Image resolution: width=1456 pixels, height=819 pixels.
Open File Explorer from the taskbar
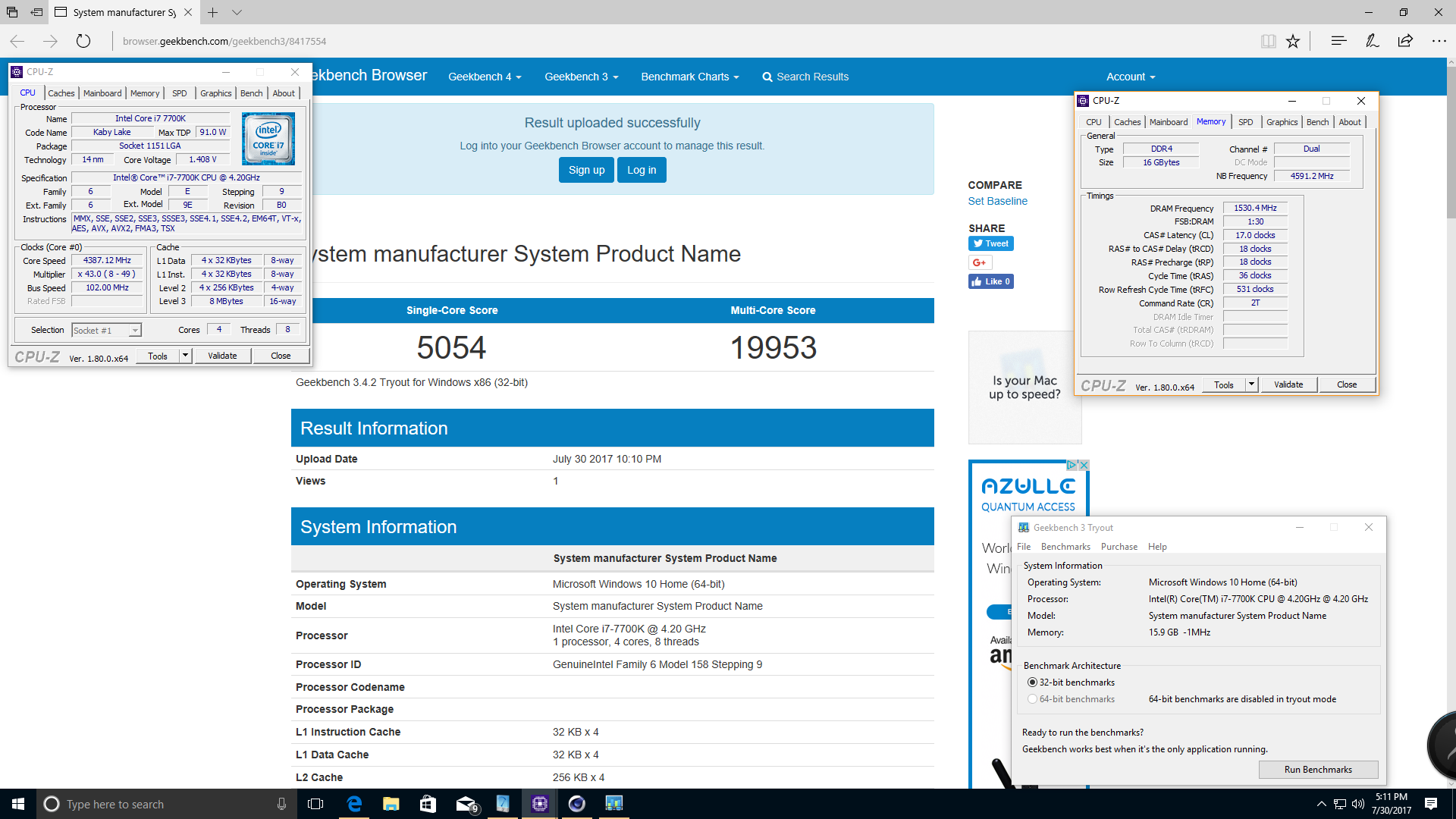click(391, 804)
